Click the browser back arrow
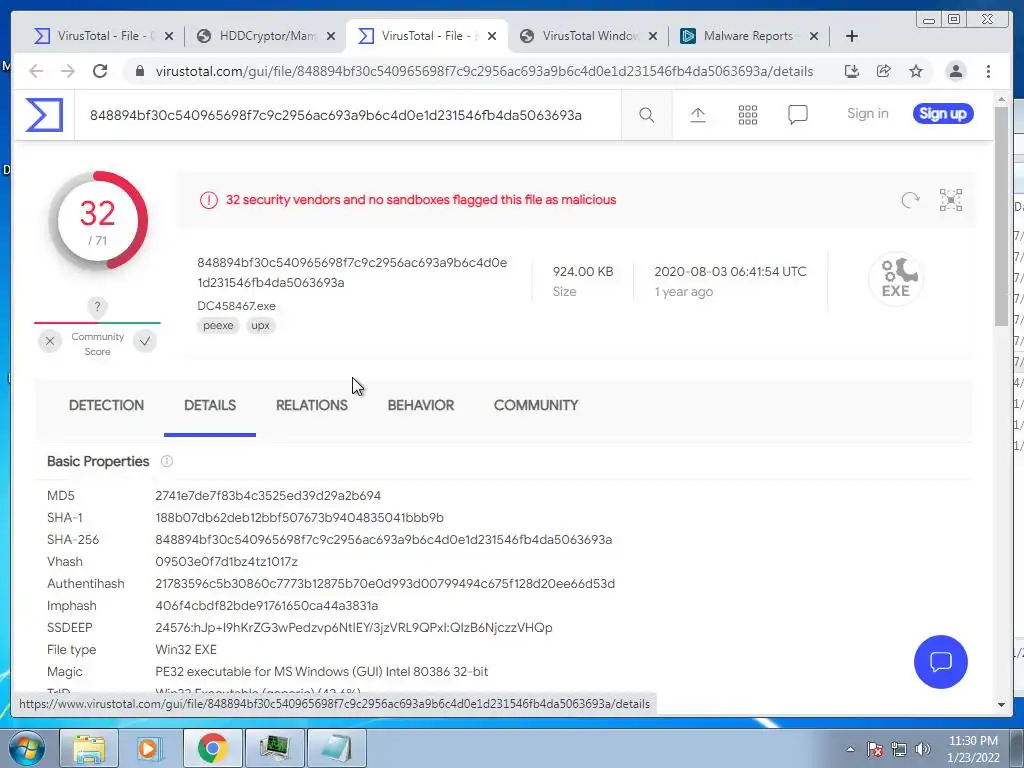1024x768 pixels. click(36, 71)
